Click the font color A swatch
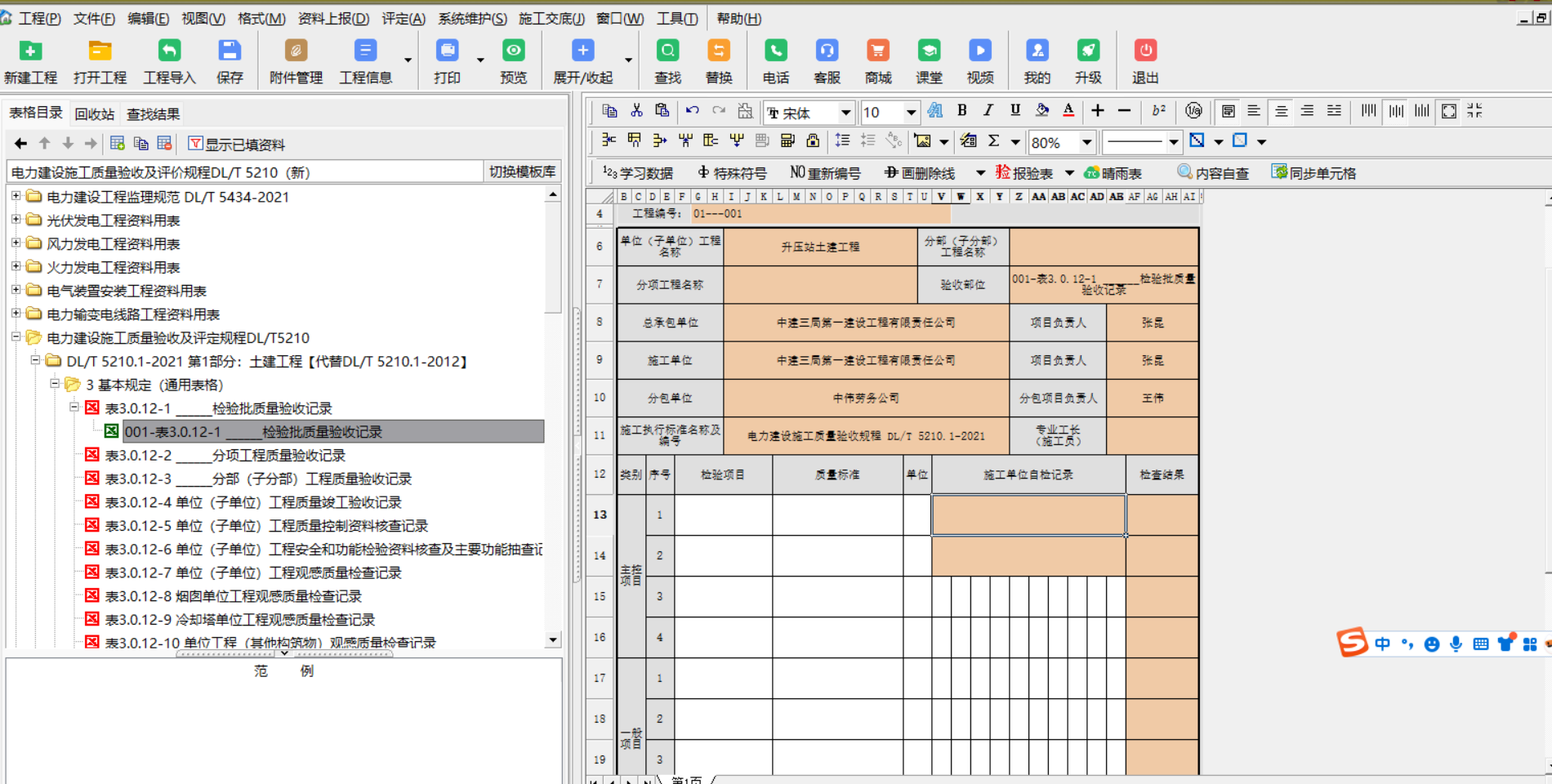 pos(1068,110)
